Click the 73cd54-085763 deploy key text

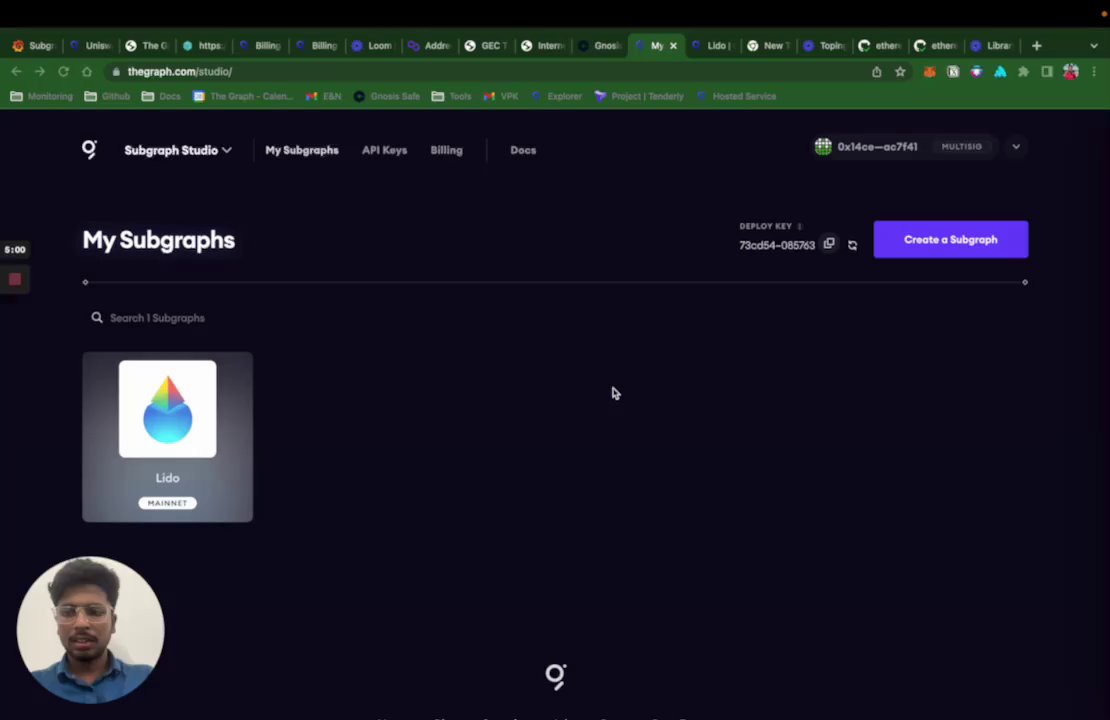click(x=777, y=245)
